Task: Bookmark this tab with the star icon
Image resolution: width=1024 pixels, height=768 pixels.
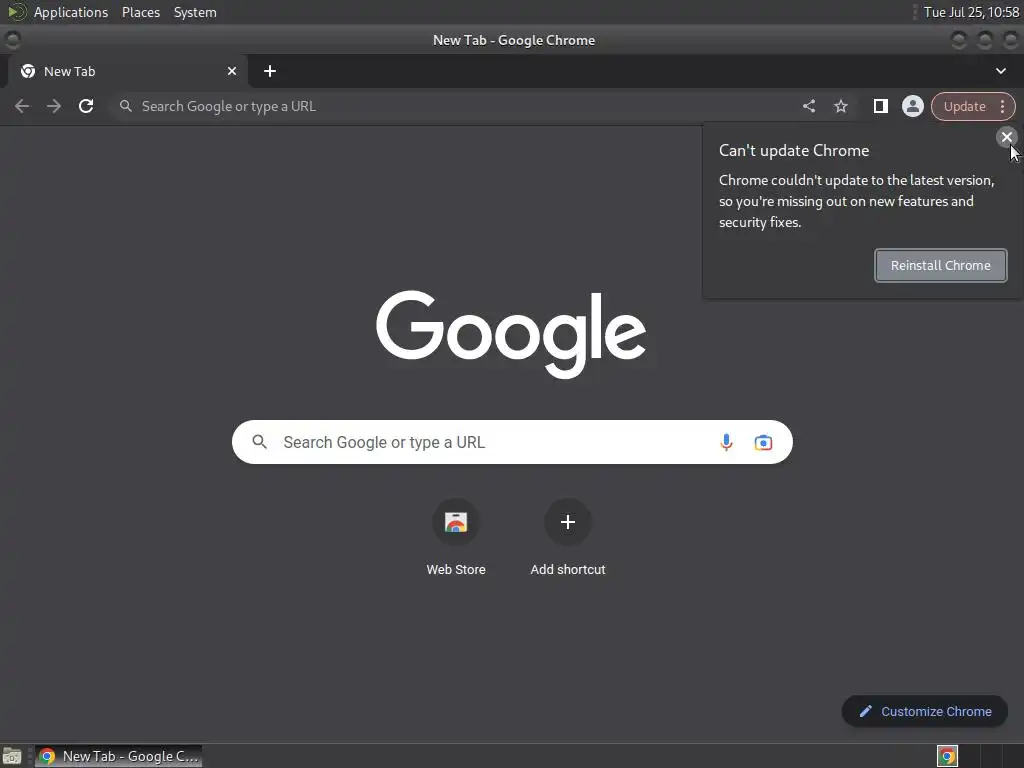Action: tap(840, 106)
